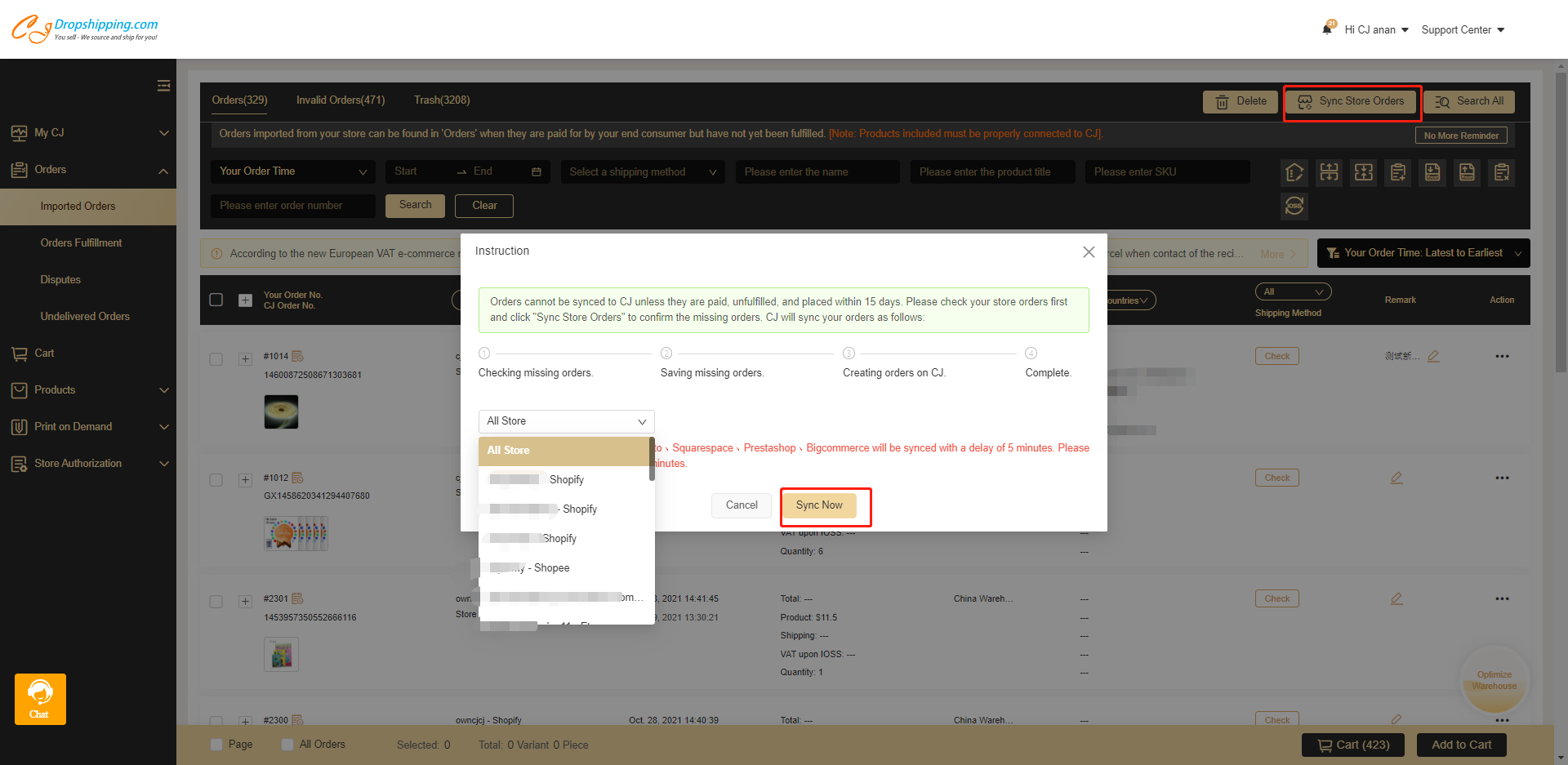The width and height of the screenshot is (1568, 765).
Task: Click the Search All button
Action: (x=1468, y=101)
